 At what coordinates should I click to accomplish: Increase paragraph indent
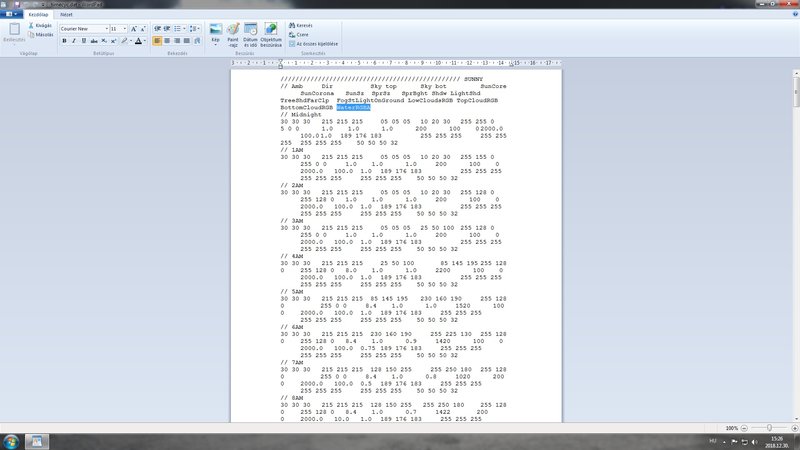pyautogui.click(x=167, y=29)
